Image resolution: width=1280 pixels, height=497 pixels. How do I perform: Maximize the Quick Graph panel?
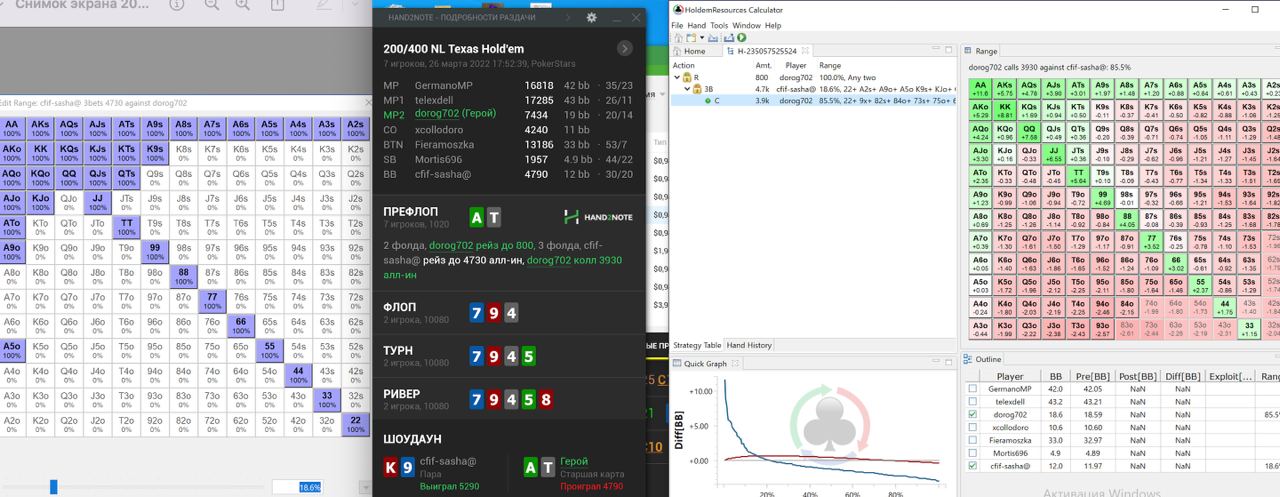click(948, 363)
